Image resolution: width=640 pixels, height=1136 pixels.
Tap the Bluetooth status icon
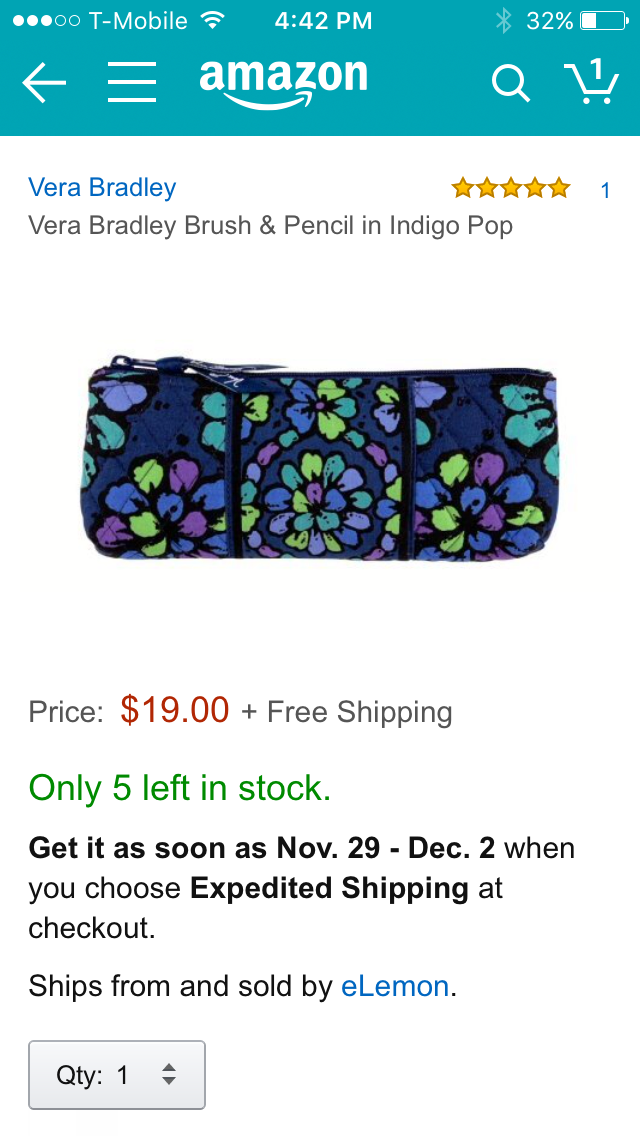(503, 20)
